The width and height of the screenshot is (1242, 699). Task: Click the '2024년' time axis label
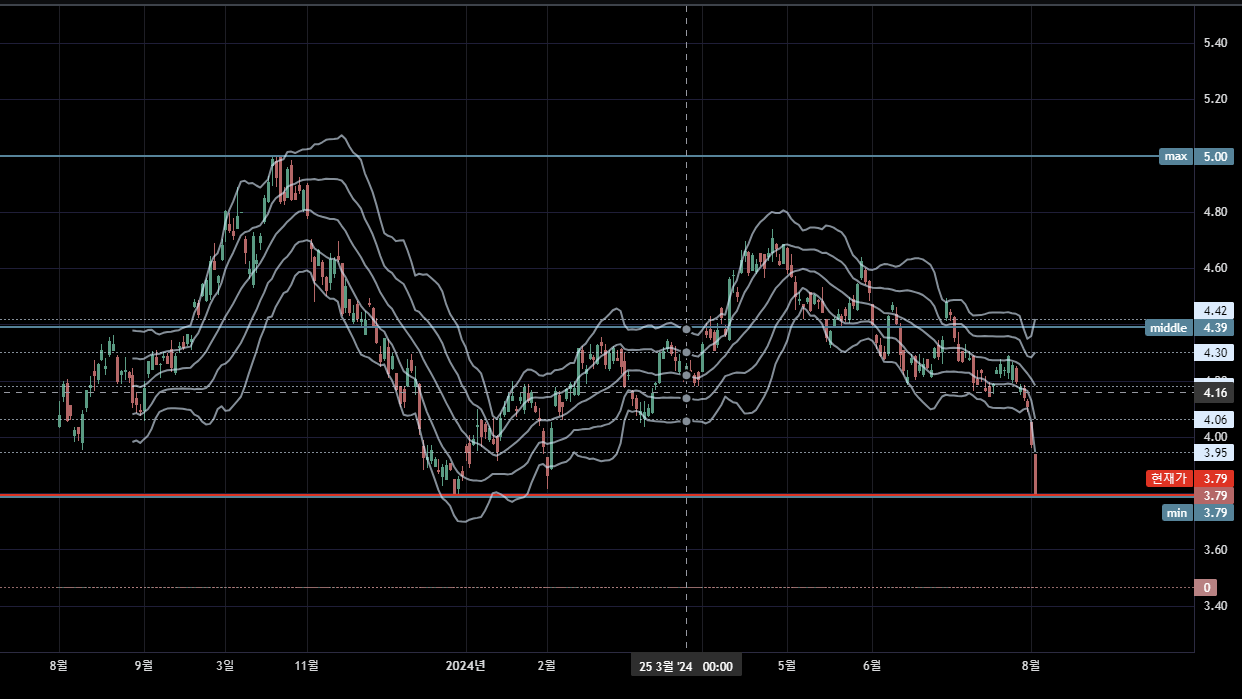click(467, 665)
